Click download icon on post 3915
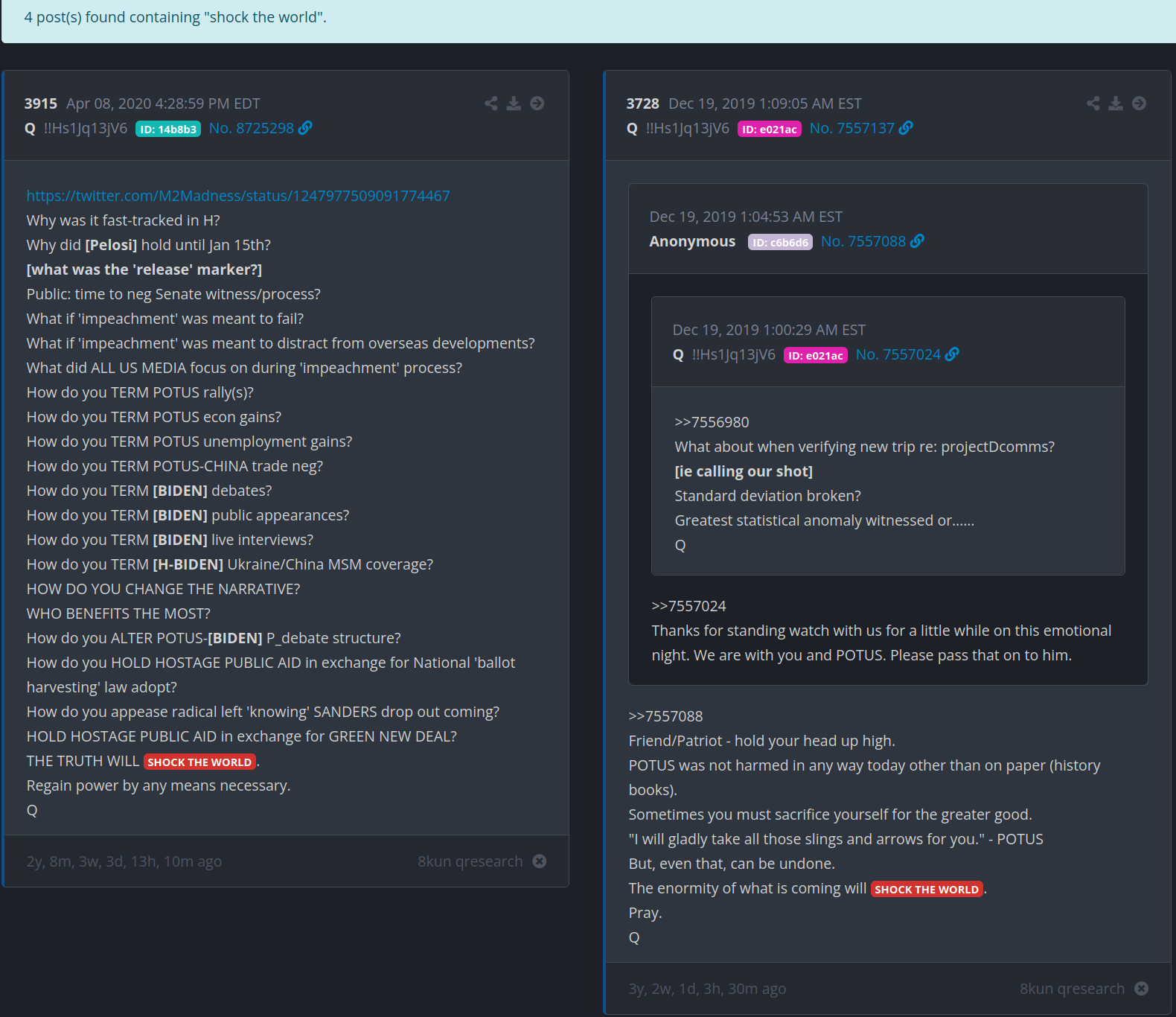The width and height of the screenshot is (1176, 1017). tap(514, 103)
